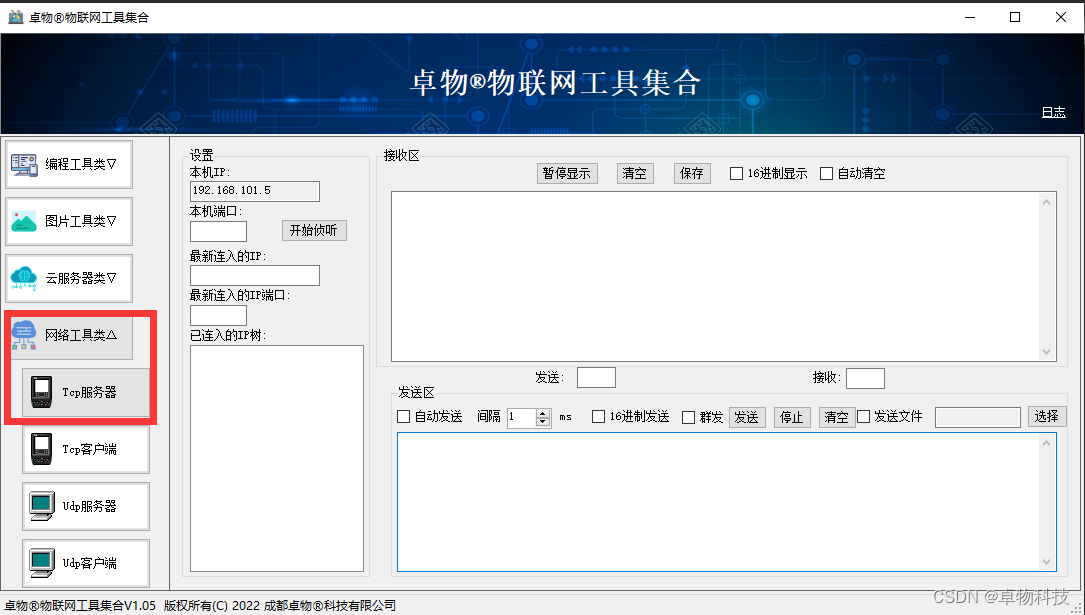This screenshot has height=615, width=1085.
Task: Click 选择 to choose a file
Action: (x=1046, y=416)
